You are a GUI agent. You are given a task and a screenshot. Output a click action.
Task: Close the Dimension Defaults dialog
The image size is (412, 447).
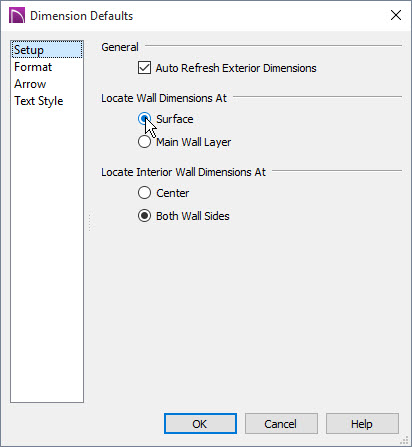point(396,15)
